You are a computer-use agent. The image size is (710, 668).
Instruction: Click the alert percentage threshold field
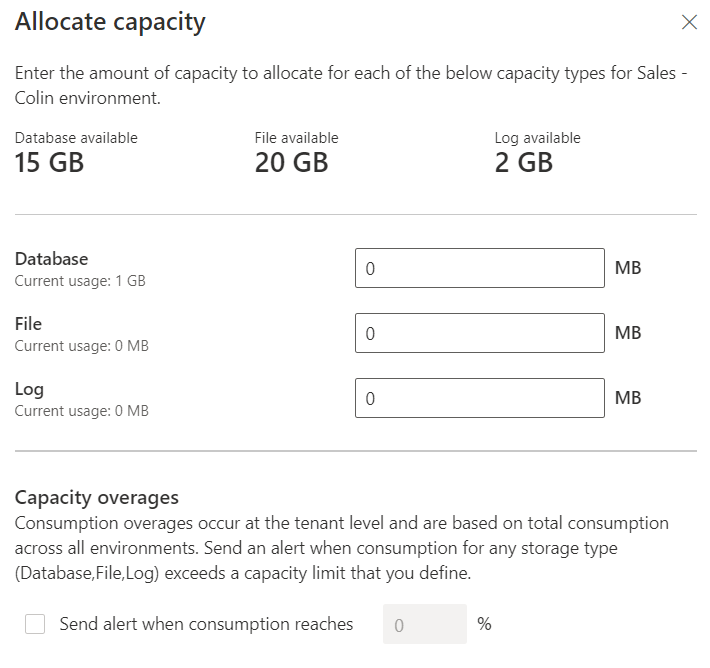coord(424,625)
